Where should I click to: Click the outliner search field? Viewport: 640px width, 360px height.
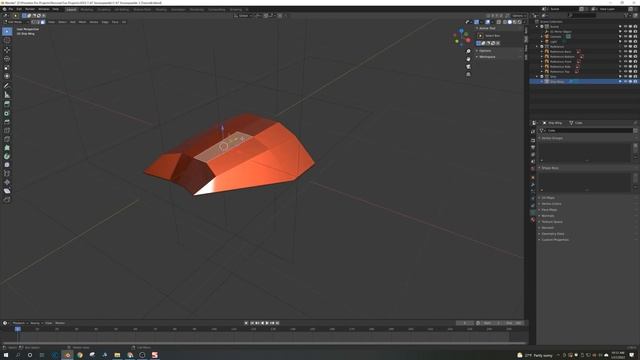pos(582,16)
